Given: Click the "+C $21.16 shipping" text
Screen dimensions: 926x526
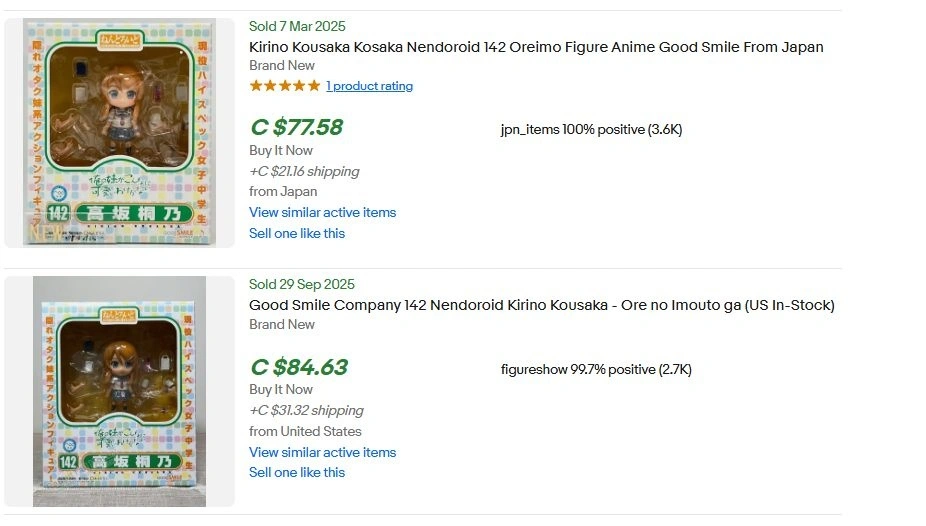Looking at the screenshot, I should [304, 171].
